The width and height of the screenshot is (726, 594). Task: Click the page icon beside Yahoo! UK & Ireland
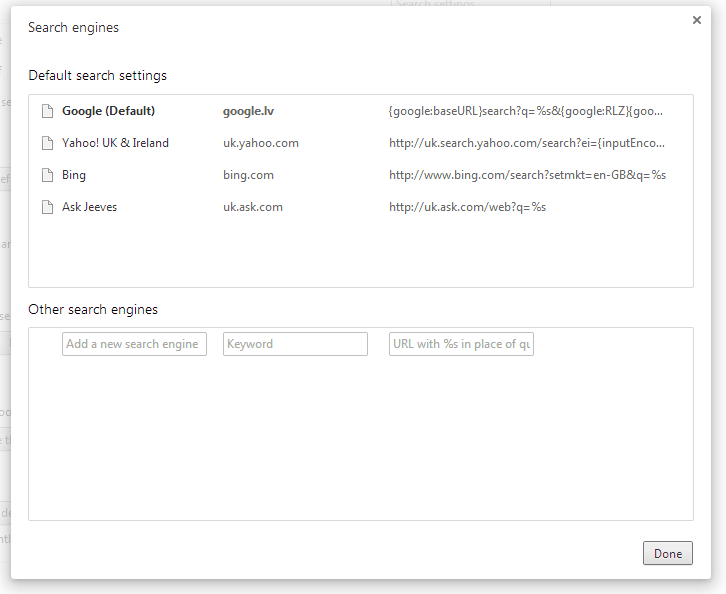tap(47, 143)
